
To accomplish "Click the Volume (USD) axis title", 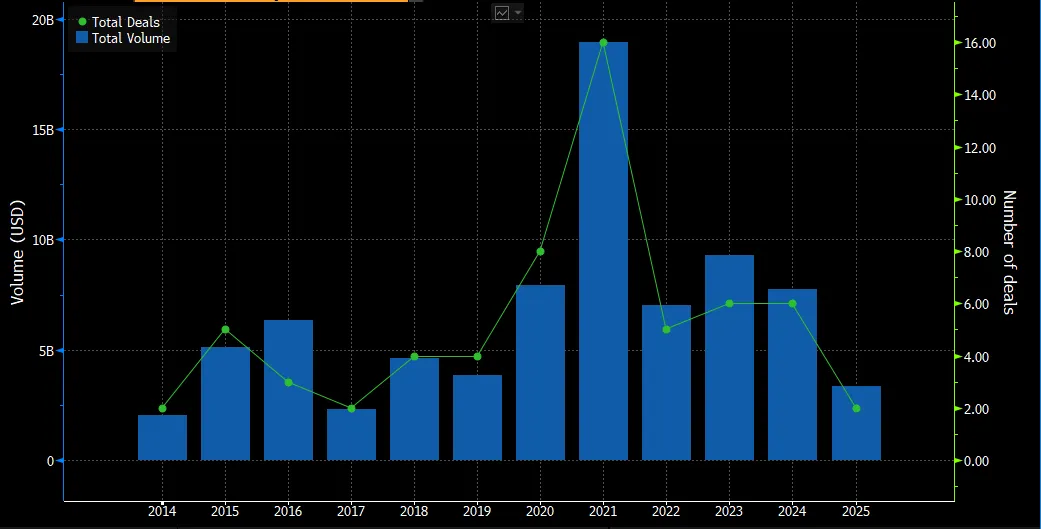I will tap(17, 252).
